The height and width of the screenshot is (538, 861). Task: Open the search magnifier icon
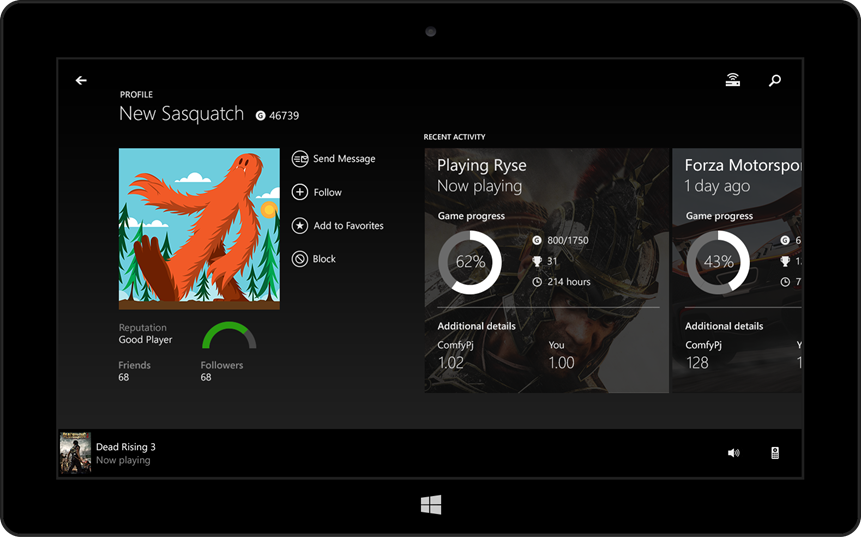[x=775, y=81]
